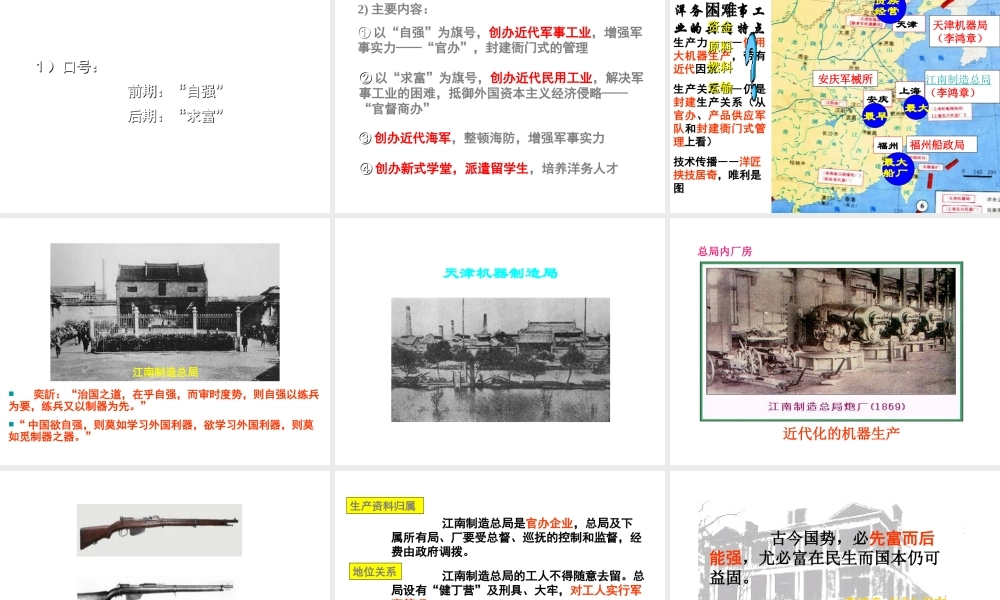Click the cannon factory workshop photo
This screenshot has height=600, width=1000.
831,332
